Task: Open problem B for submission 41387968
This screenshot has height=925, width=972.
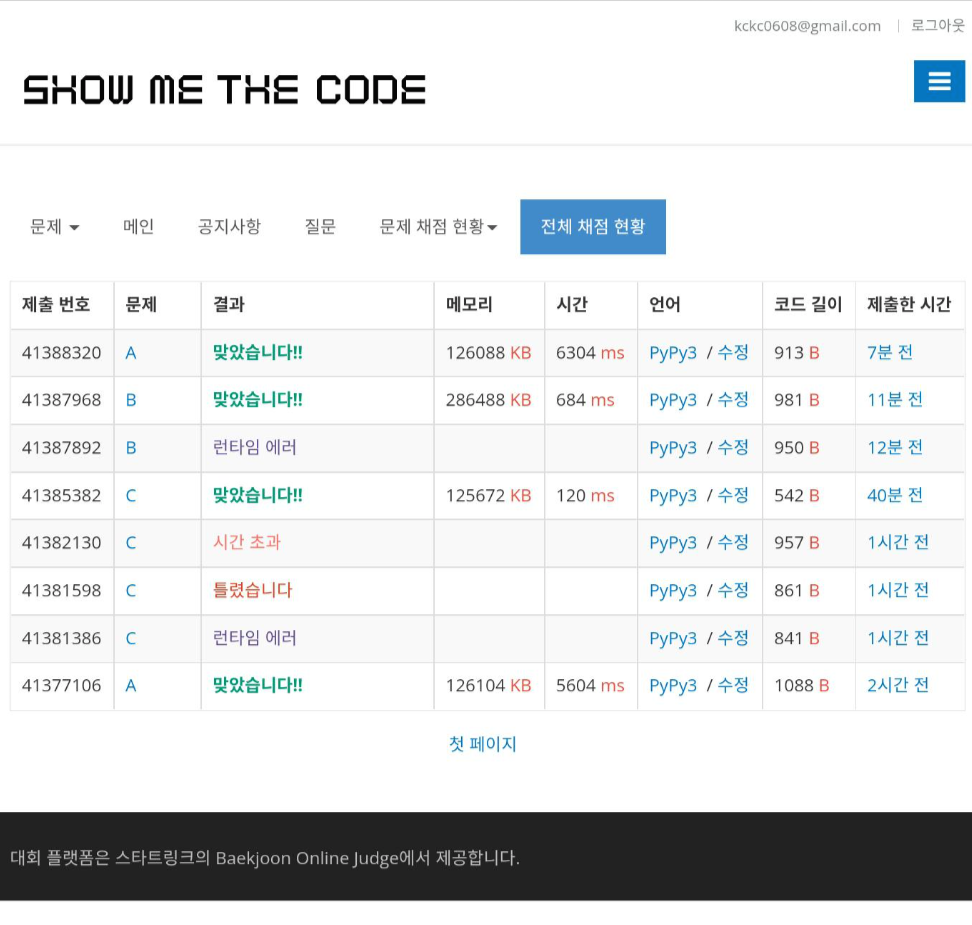Action: [x=131, y=401]
